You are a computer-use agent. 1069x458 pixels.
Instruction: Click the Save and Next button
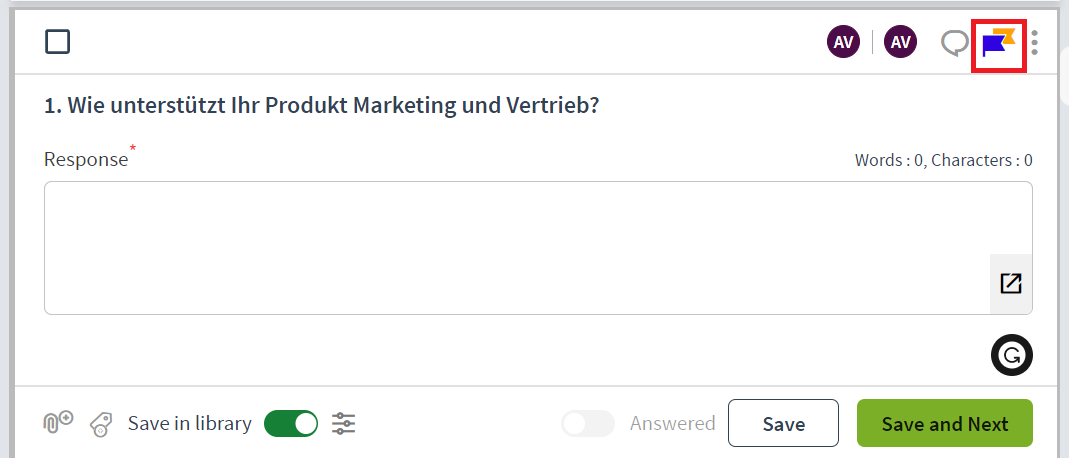pos(944,423)
